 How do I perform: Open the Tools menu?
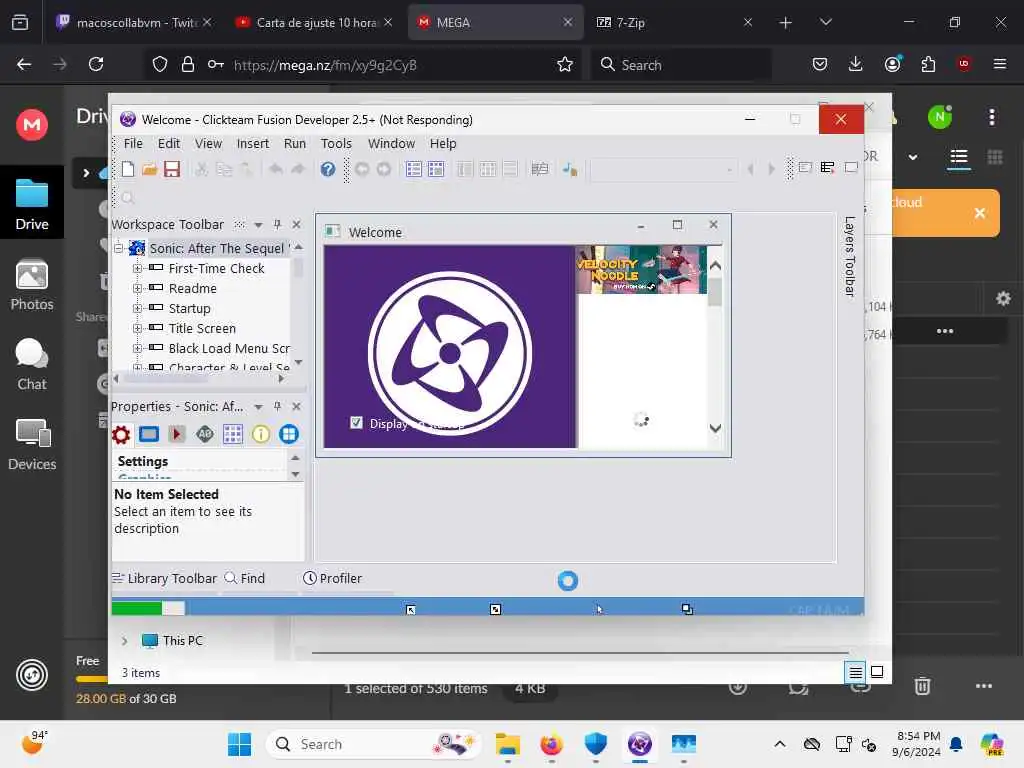coord(336,144)
